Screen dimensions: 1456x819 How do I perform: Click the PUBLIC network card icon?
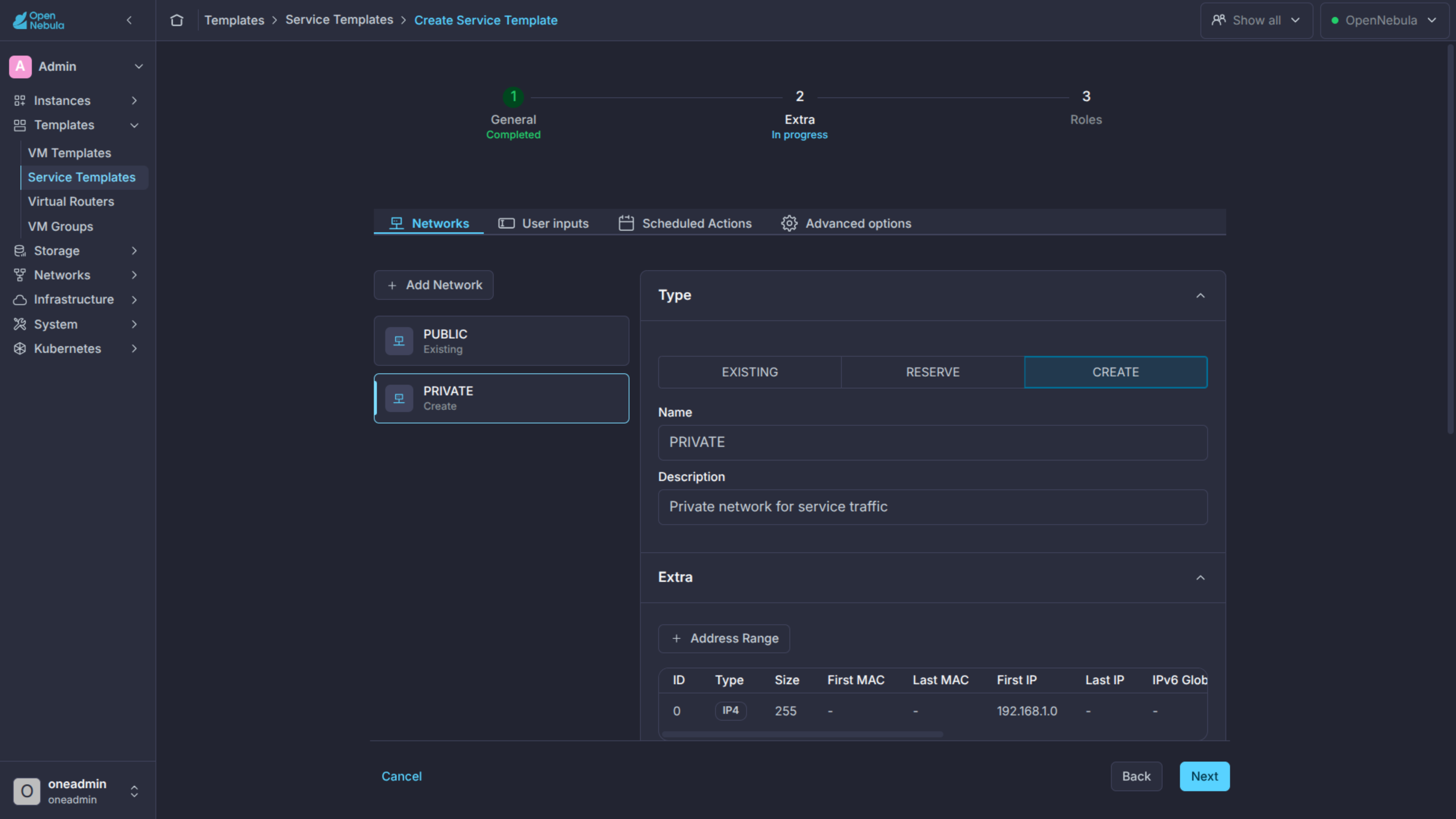pos(399,341)
